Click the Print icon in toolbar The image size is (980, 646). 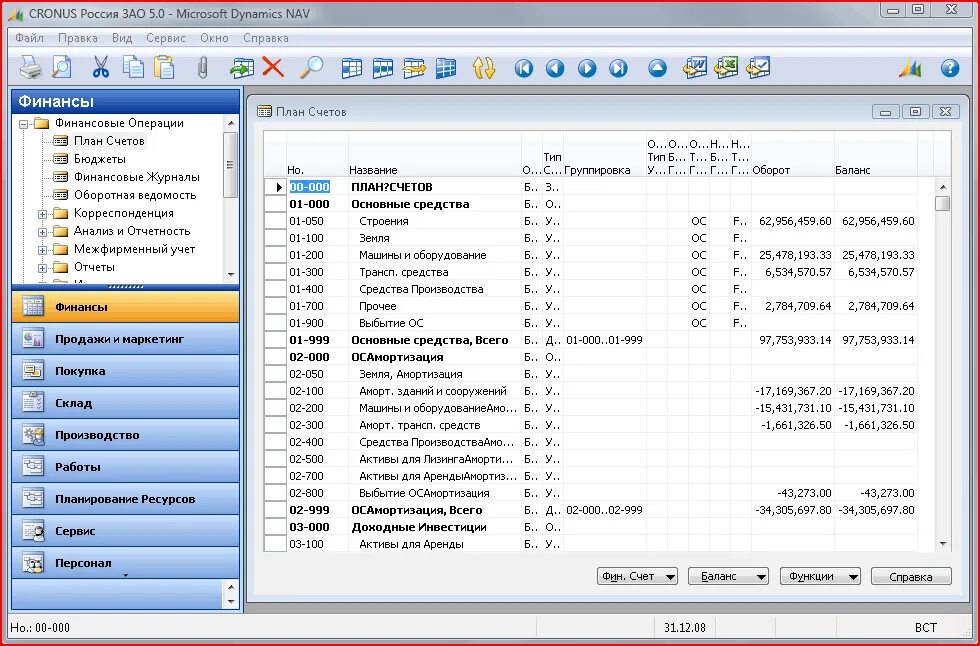coord(30,67)
